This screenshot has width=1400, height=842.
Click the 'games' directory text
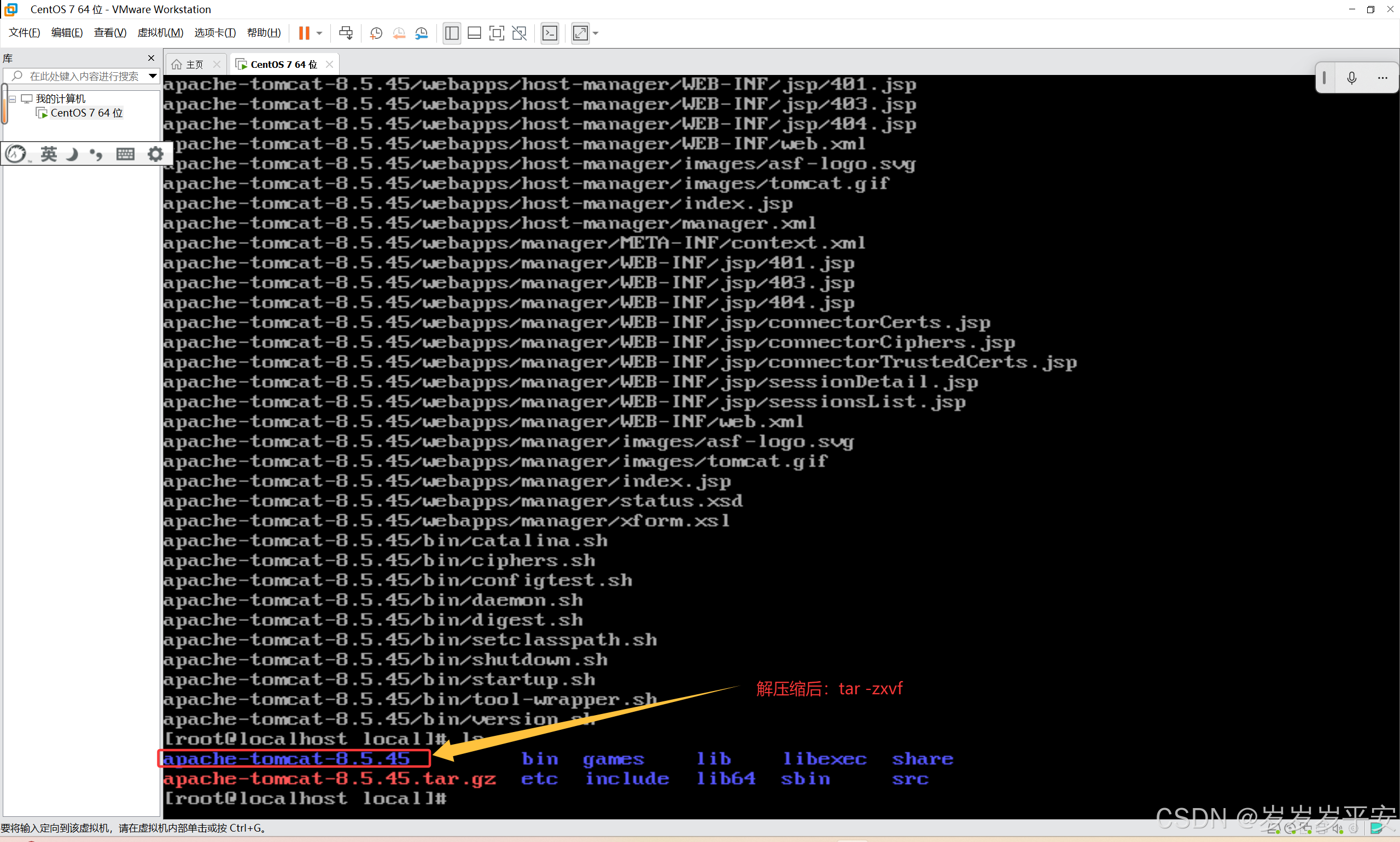pos(614,759)
